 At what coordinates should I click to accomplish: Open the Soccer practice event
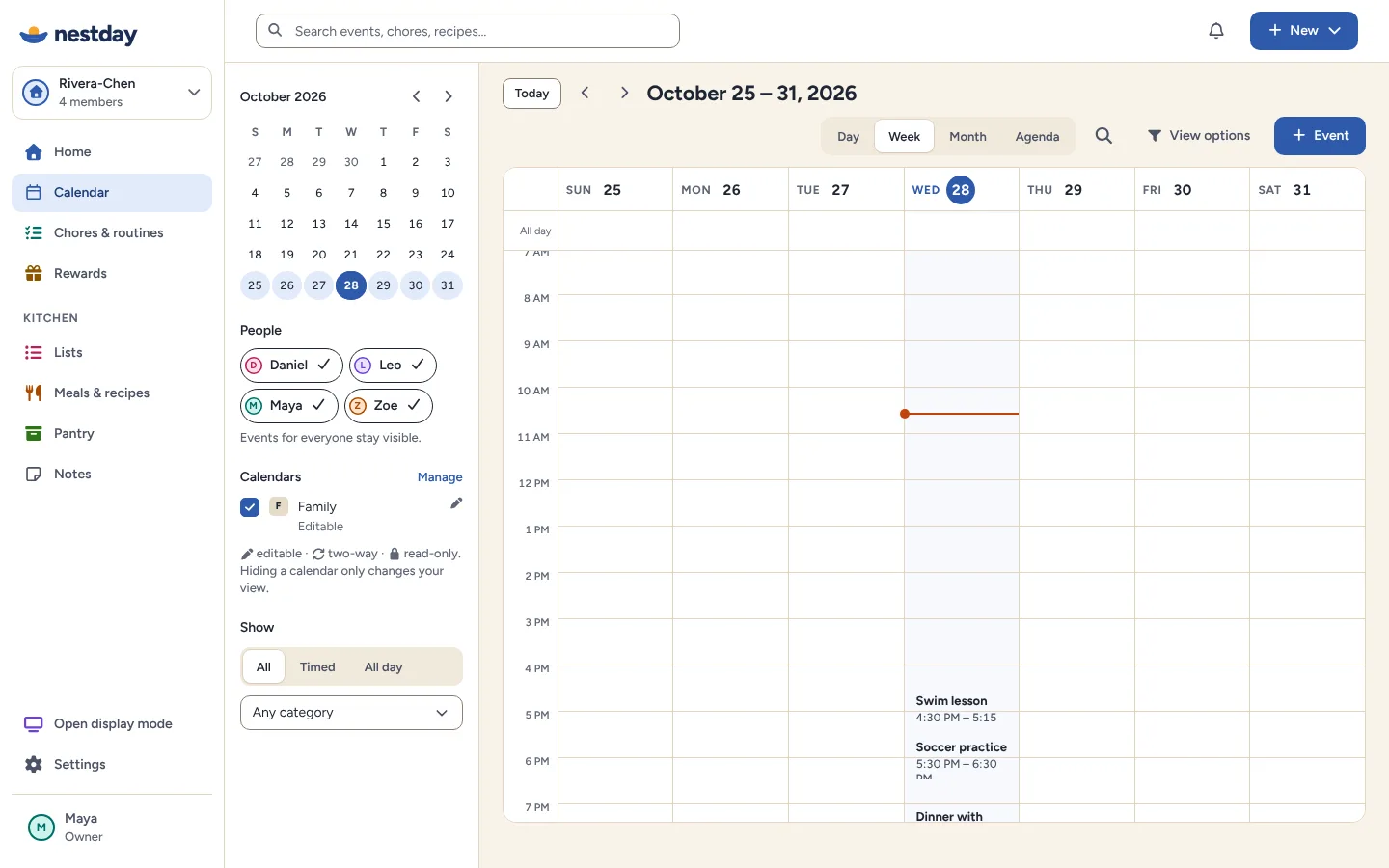pos(961,757)
